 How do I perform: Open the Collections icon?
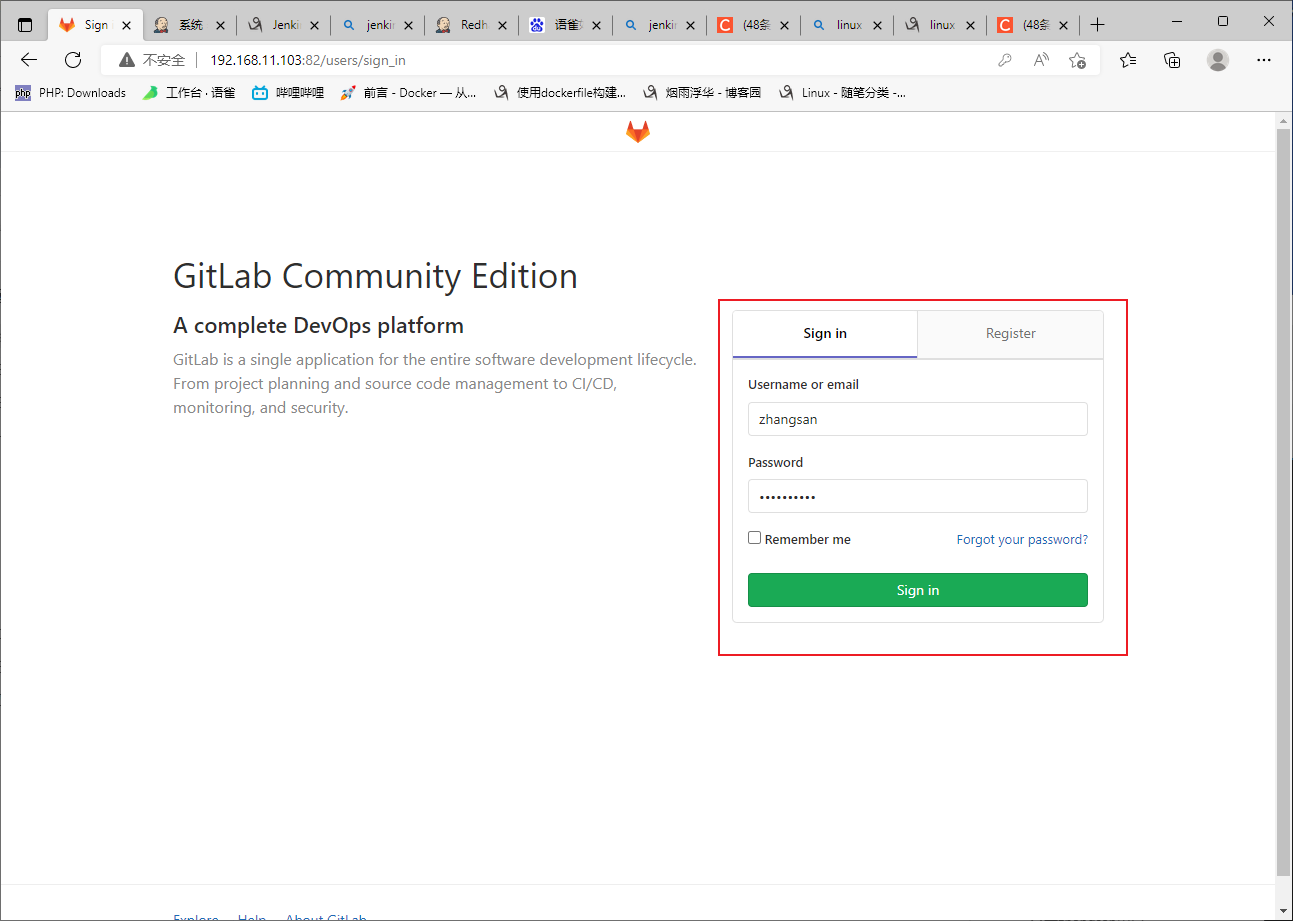tap(1173, 60)
